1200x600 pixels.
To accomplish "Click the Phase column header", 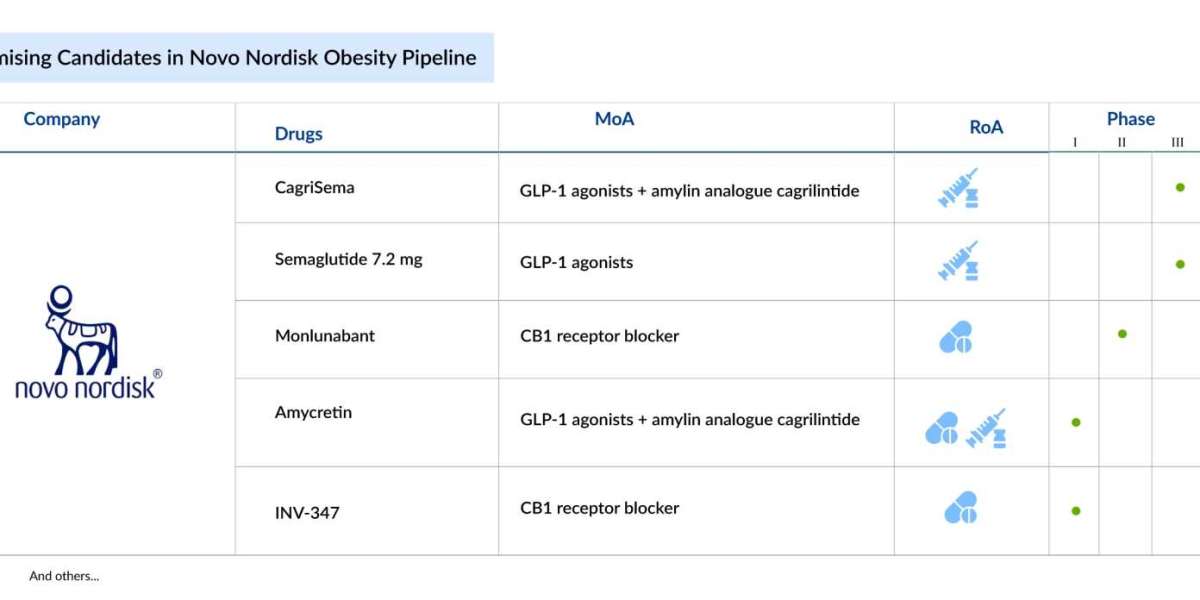I will 1131,119.
